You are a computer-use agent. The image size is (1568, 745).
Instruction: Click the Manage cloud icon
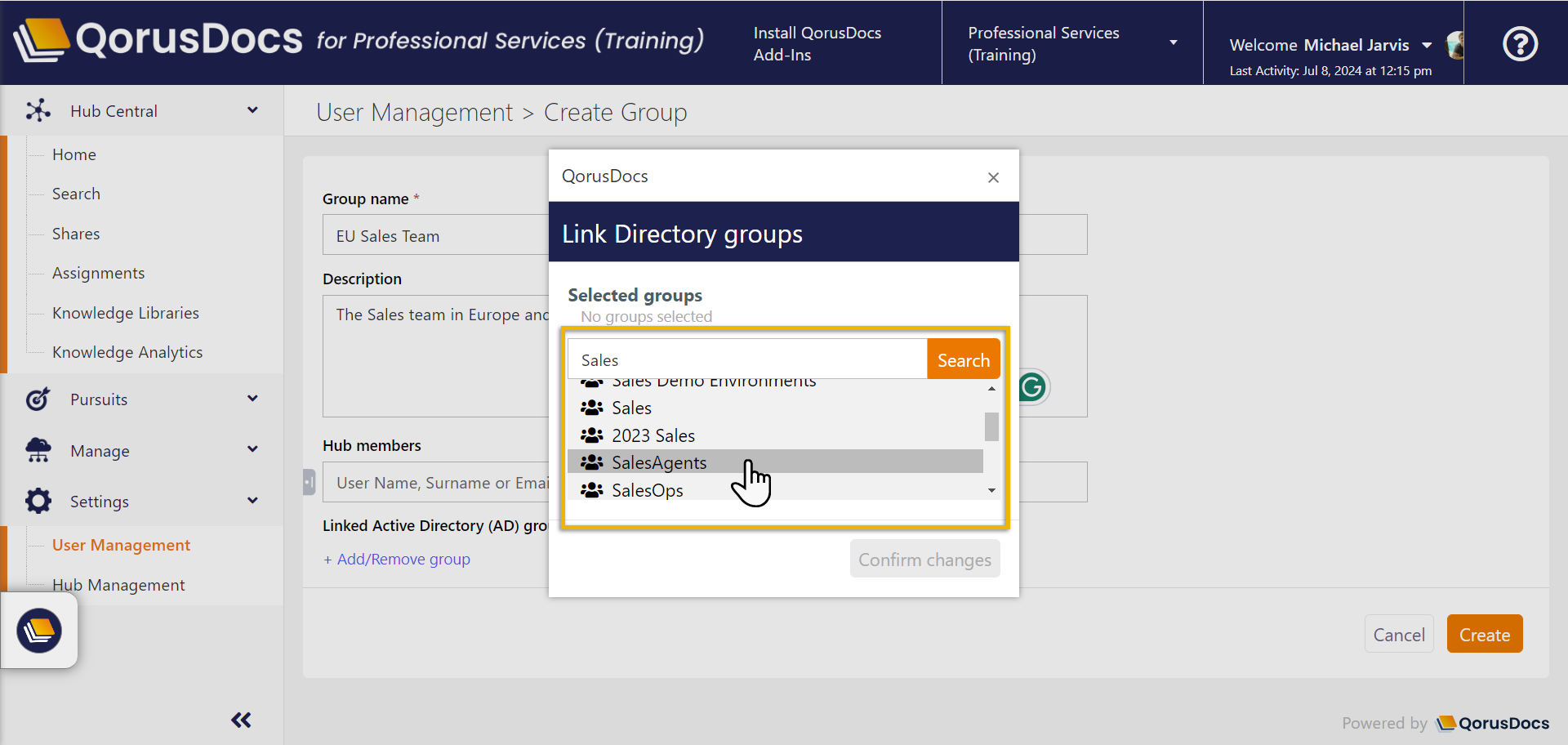pyautogui.click(x=38, y=450)
